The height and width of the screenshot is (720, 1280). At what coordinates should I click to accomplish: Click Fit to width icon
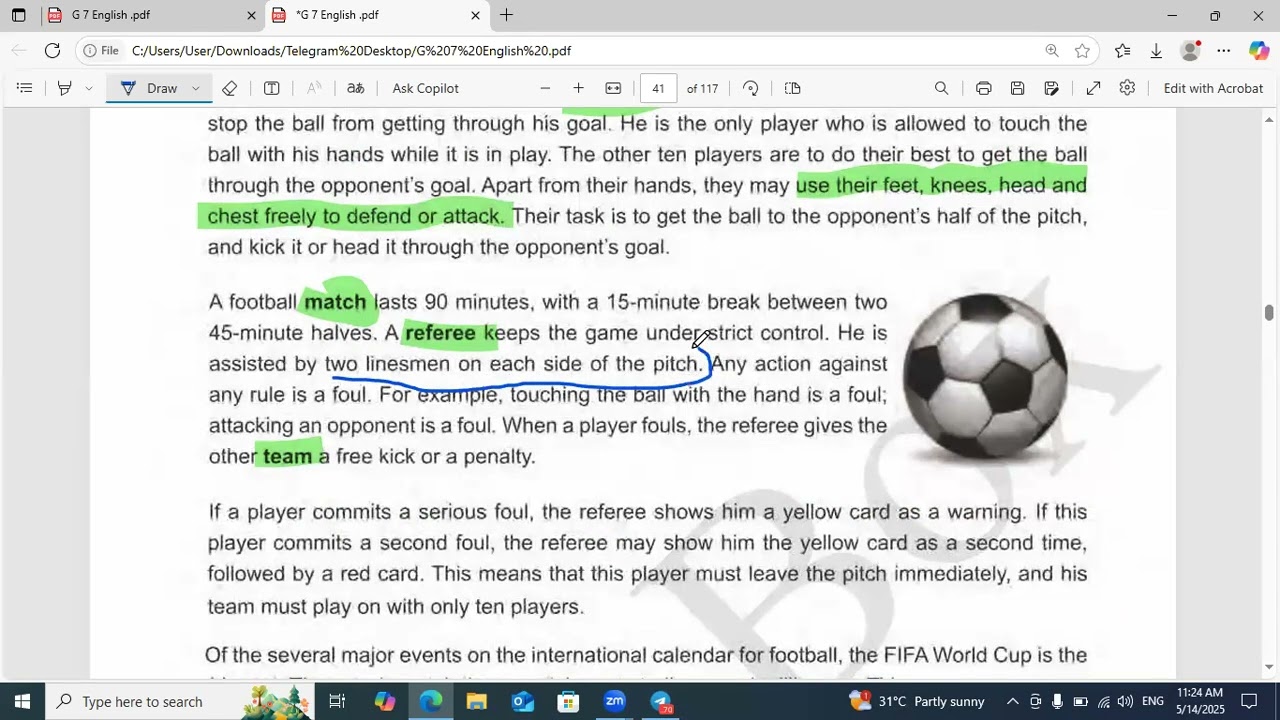[x=613, y=88]
